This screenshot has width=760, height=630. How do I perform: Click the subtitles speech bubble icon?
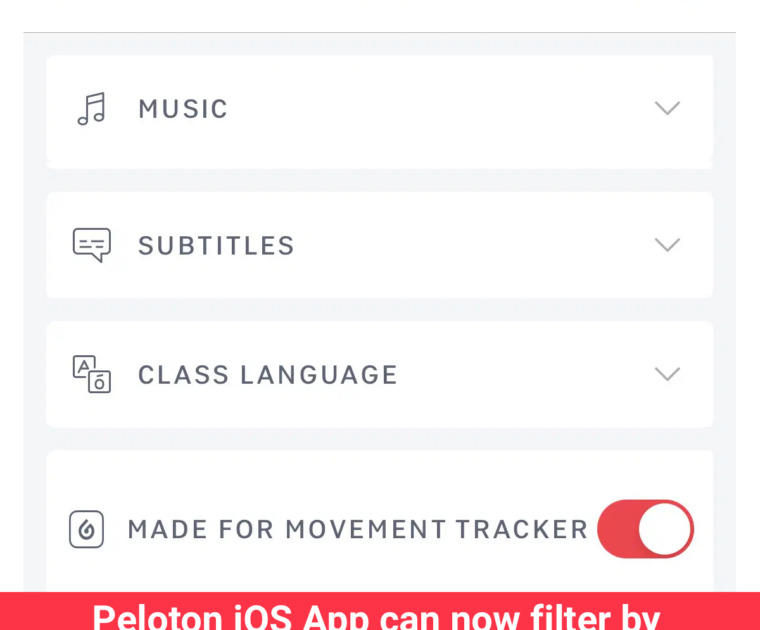[x=91, y=245]
